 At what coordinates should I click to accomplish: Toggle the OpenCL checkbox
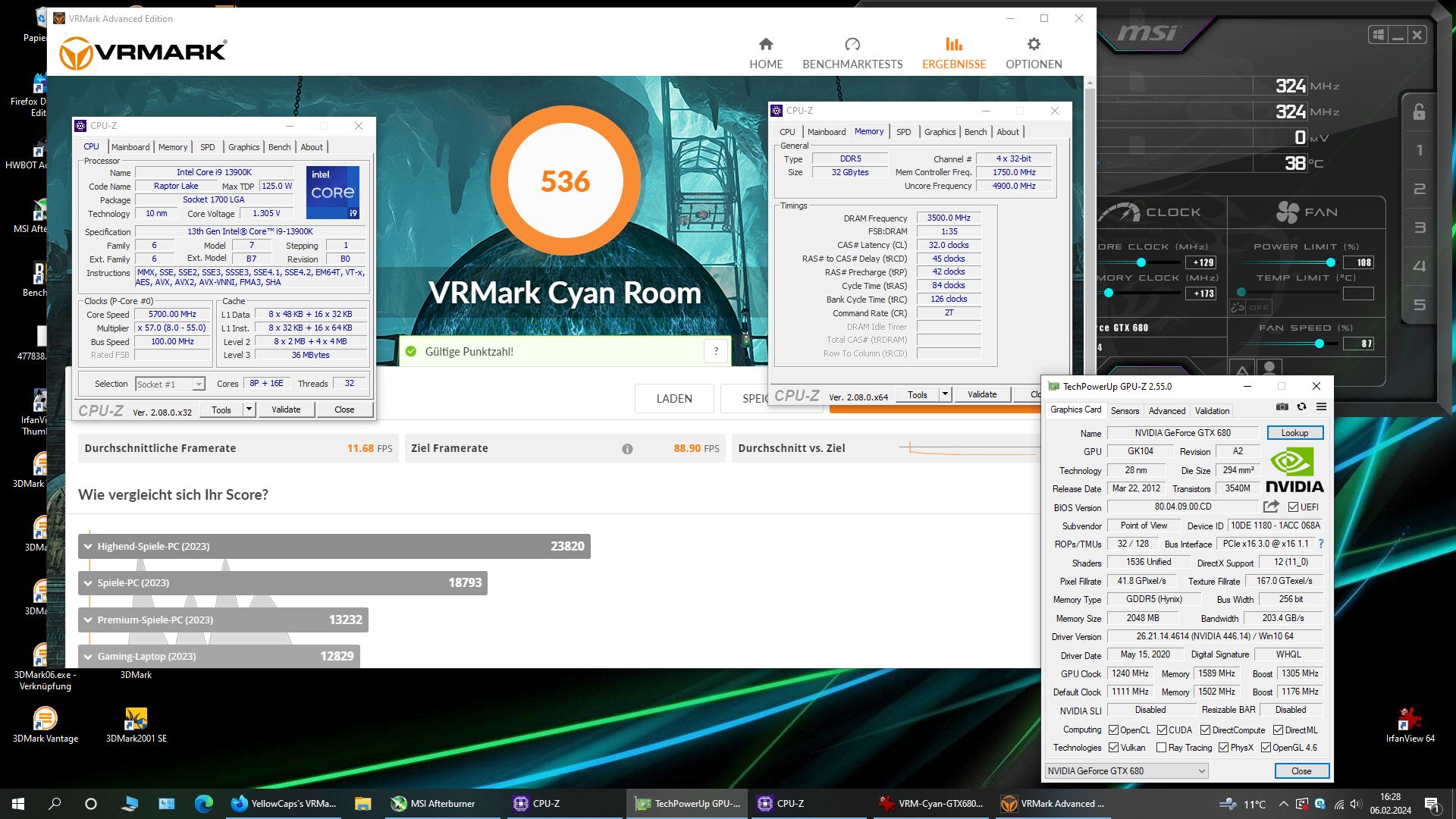(1113, 730)
